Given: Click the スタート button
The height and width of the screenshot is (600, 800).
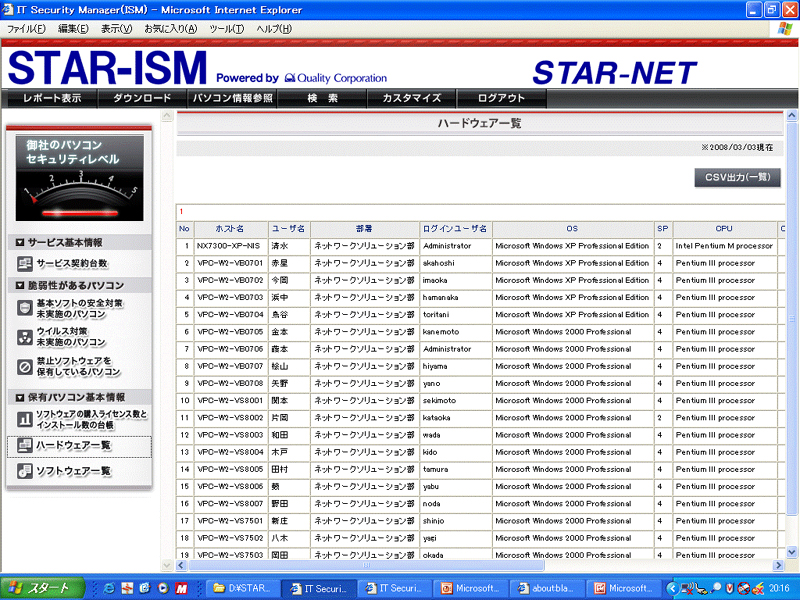Looking at the screenshot, I should [x=42, y=588].
